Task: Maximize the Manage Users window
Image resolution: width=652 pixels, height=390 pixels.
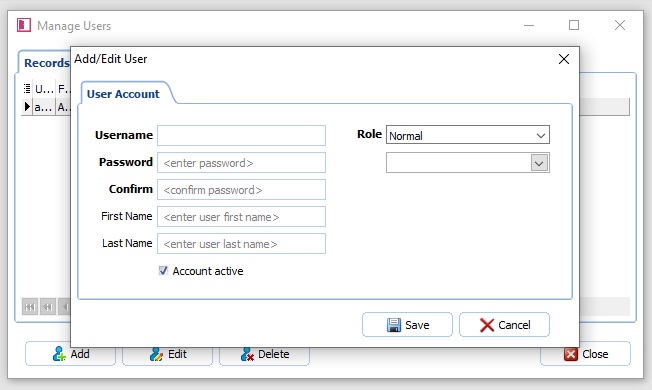Action: coord(574,25)
